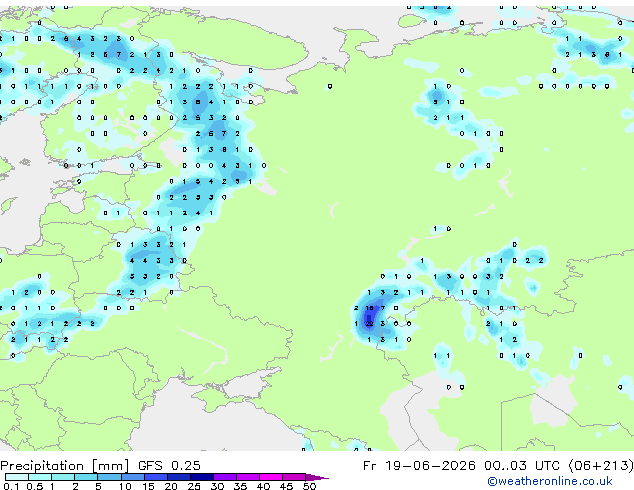Pick the 15–20 mm legend color box
This screenshot has height=490, width=634.
[155, 477]
